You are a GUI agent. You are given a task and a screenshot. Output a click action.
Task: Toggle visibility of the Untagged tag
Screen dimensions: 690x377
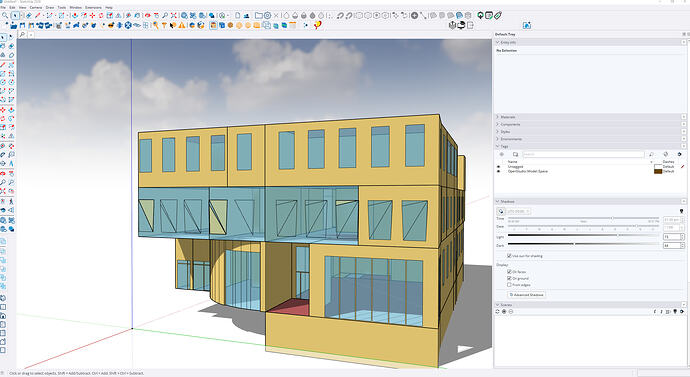tap(498, 167)
